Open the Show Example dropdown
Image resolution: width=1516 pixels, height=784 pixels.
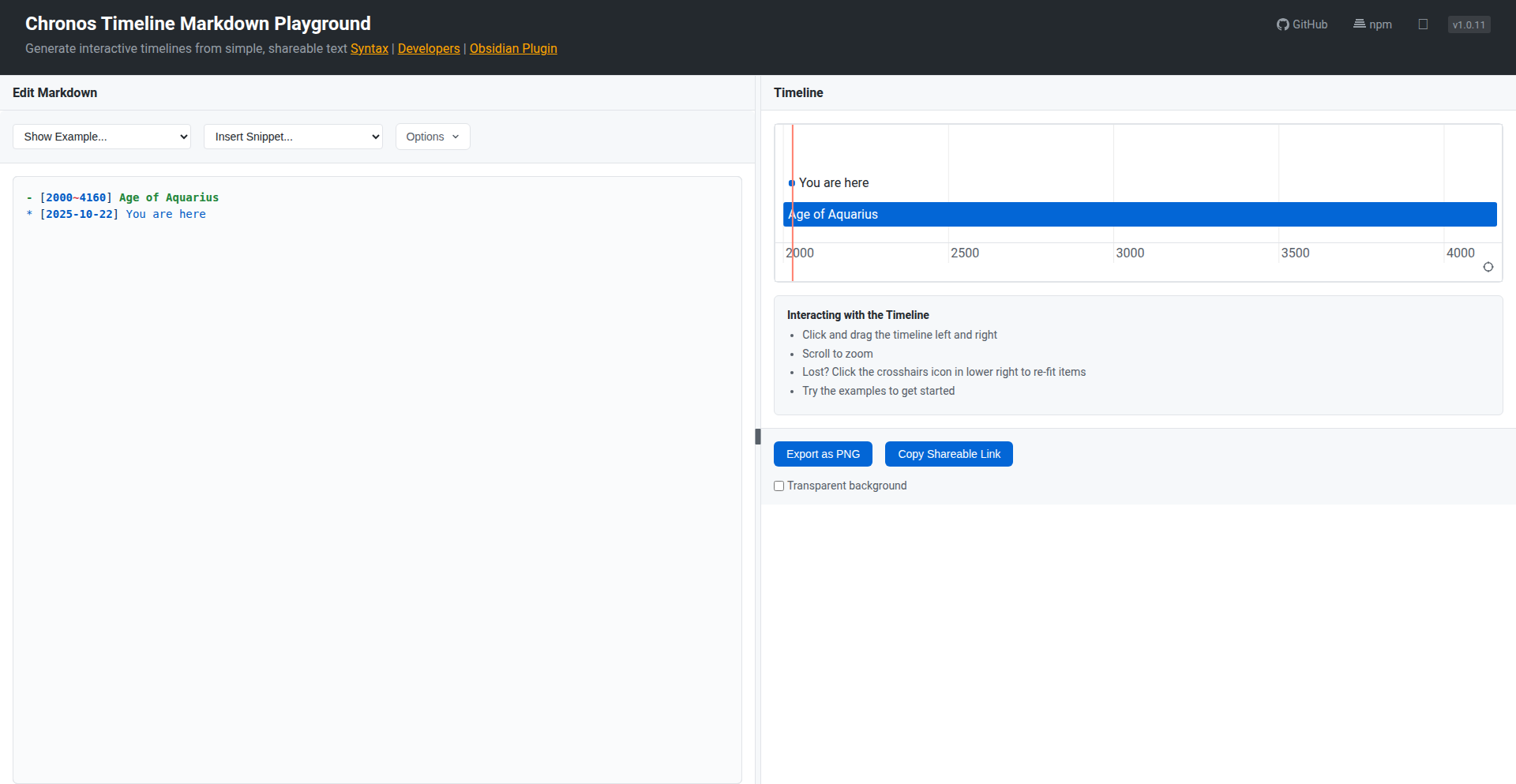pos(102,137)
